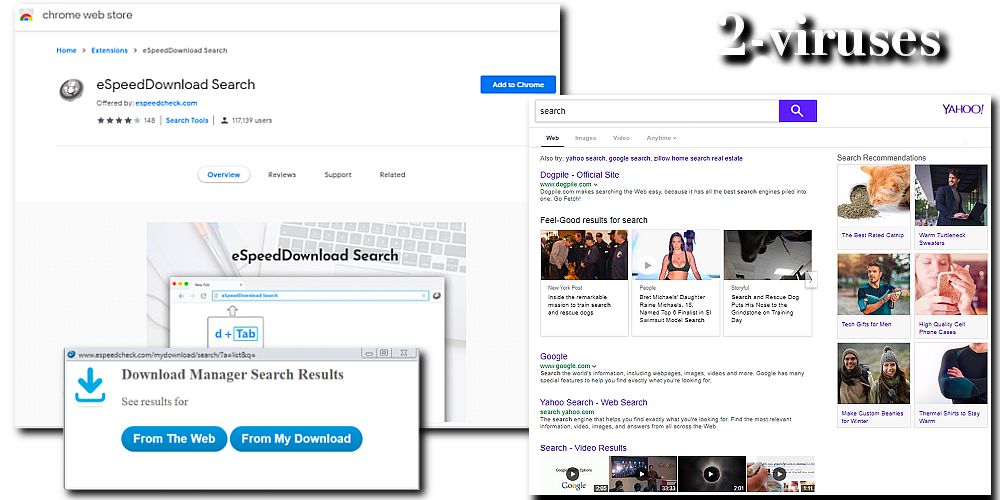This screenshot has width=1000, height=500.
Task: Expand the arrow next to www.google.com
Action: click(596, 366)
